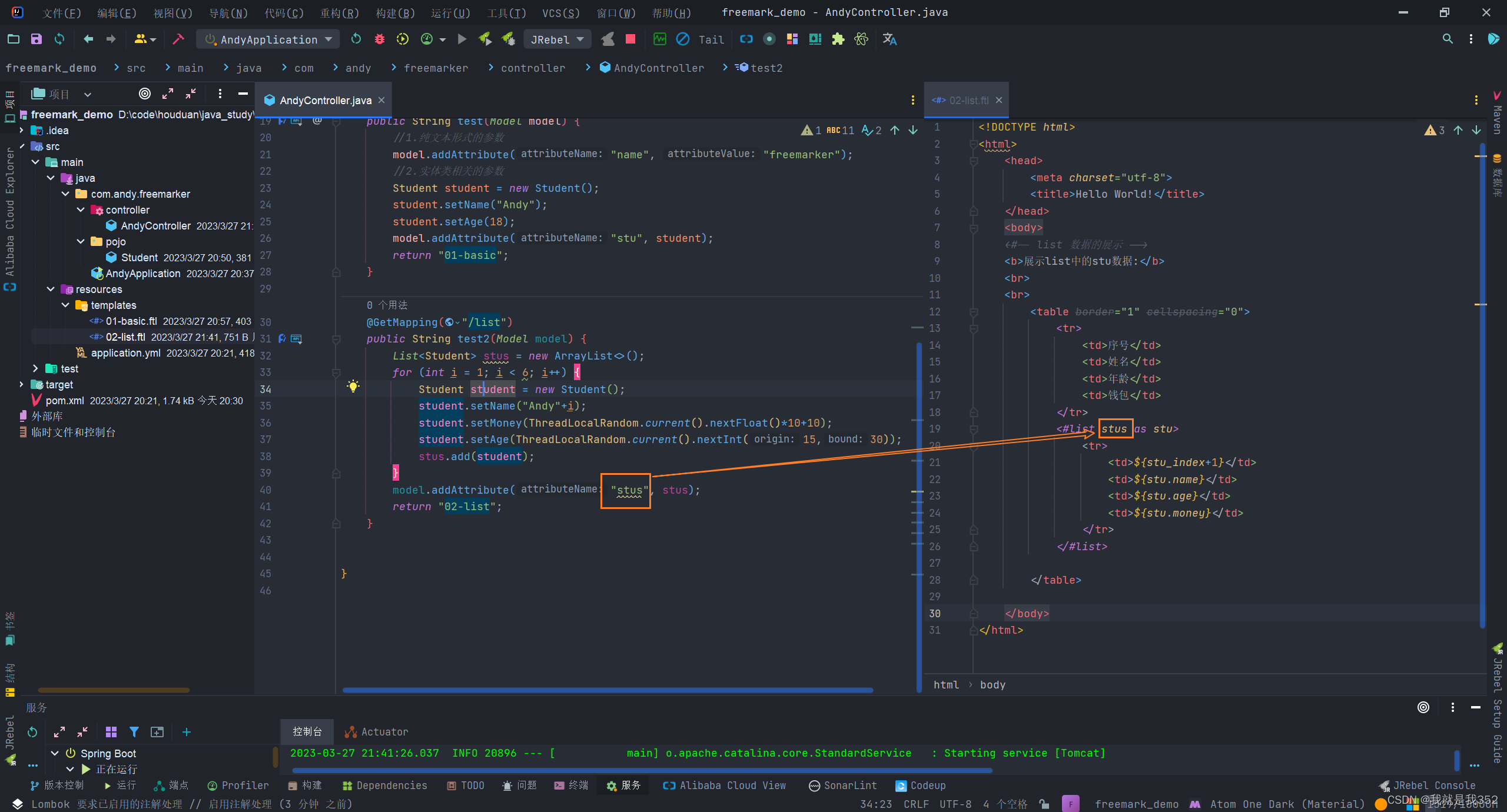Image resolution: width=1507 pixels, height=812 pixels.
Task: Open Alibaba Cloud View tool window
Action: pyautogui.click(x=725, y=786)
